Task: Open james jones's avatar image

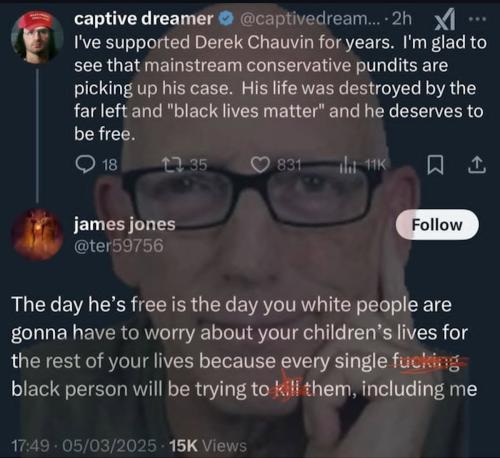Action: click(37, 234)
